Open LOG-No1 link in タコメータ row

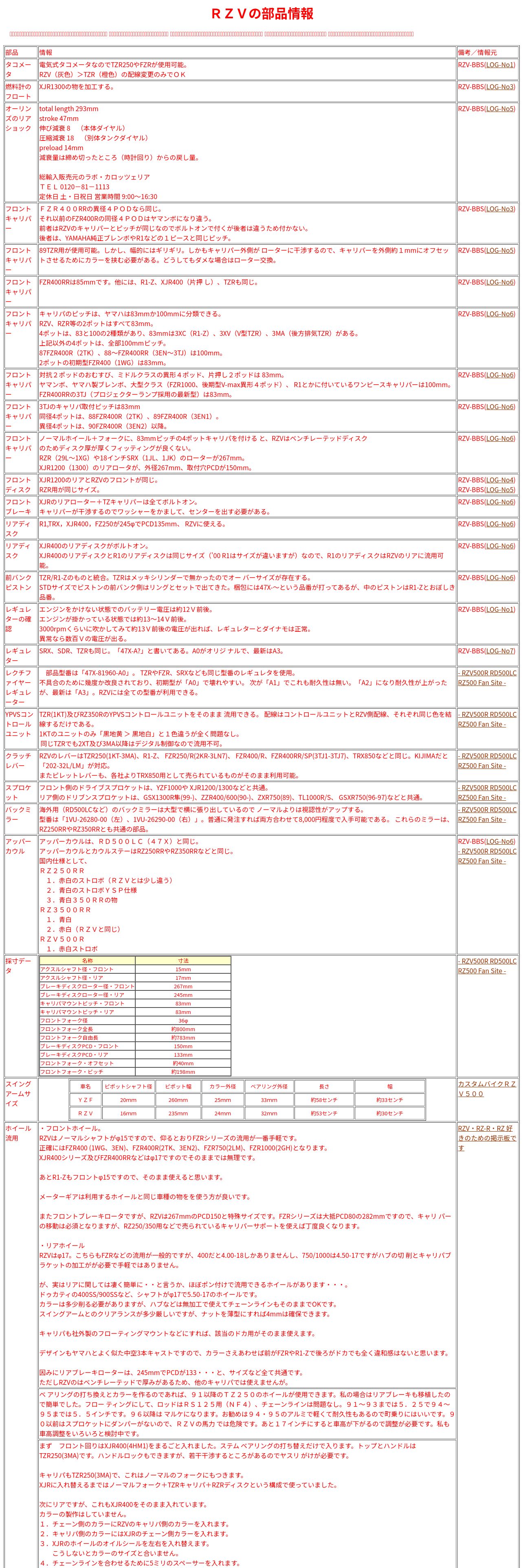tap(500, 65)
